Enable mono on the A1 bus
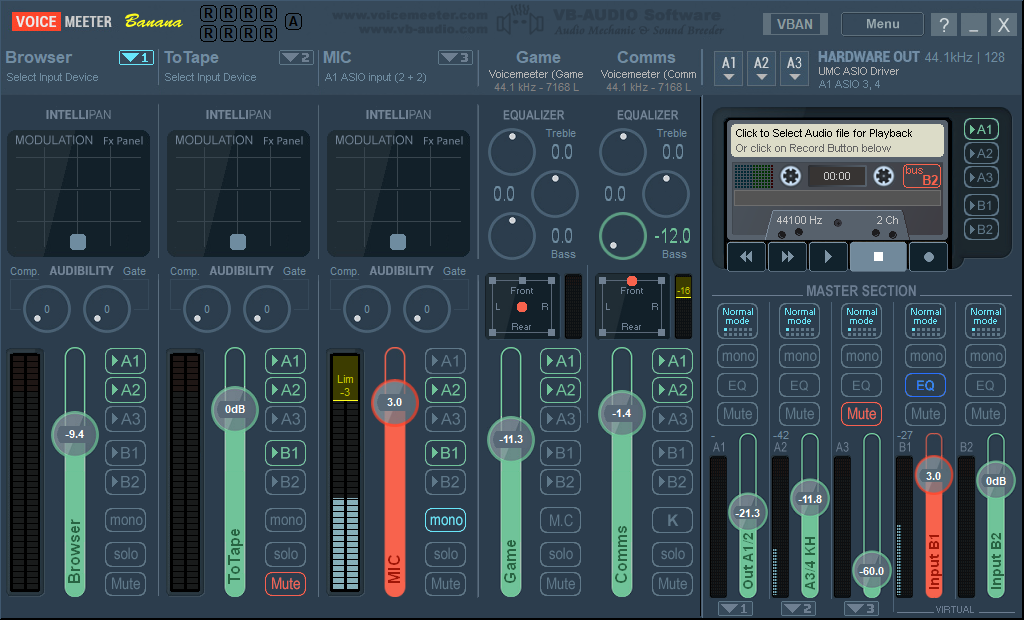The height and width of the screenshot is (620, 1024). [x=737, y=356]
